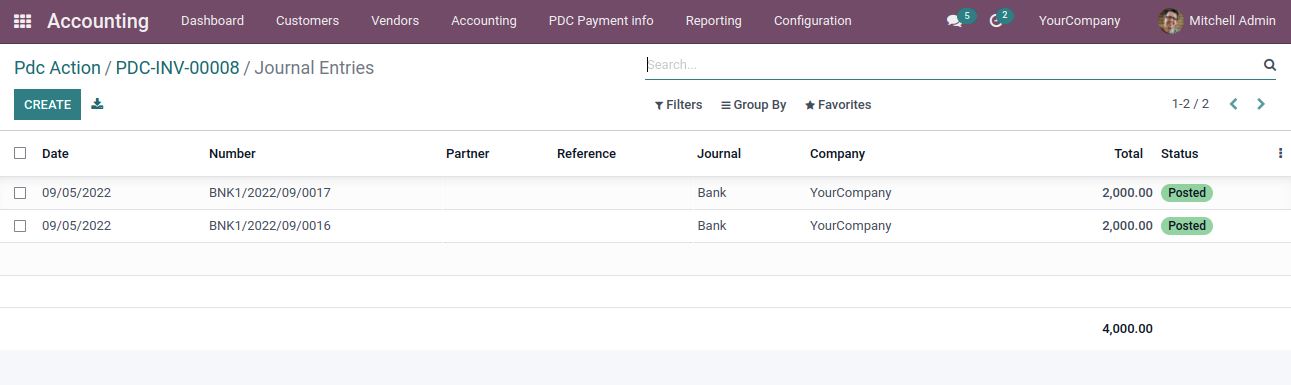Sort by Number column header
1291x385 pixels.
(232, 154)
